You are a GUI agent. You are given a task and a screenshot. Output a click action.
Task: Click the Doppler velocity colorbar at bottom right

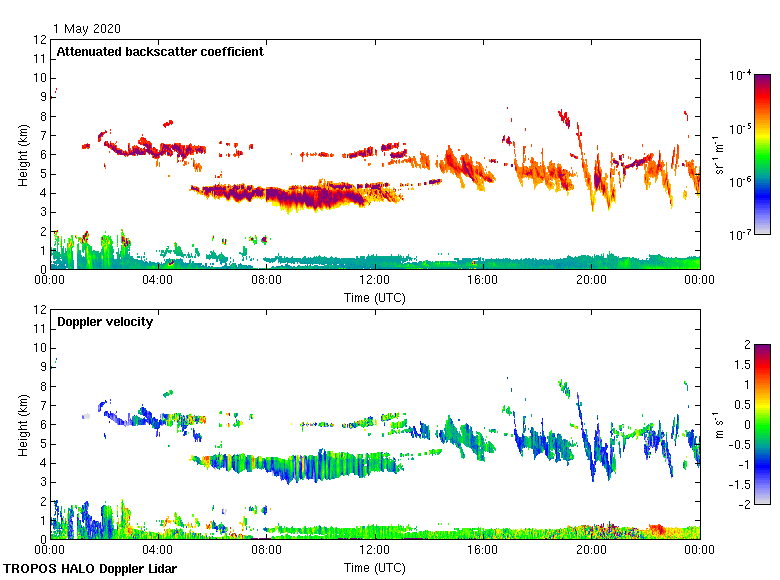coord(762,423)
